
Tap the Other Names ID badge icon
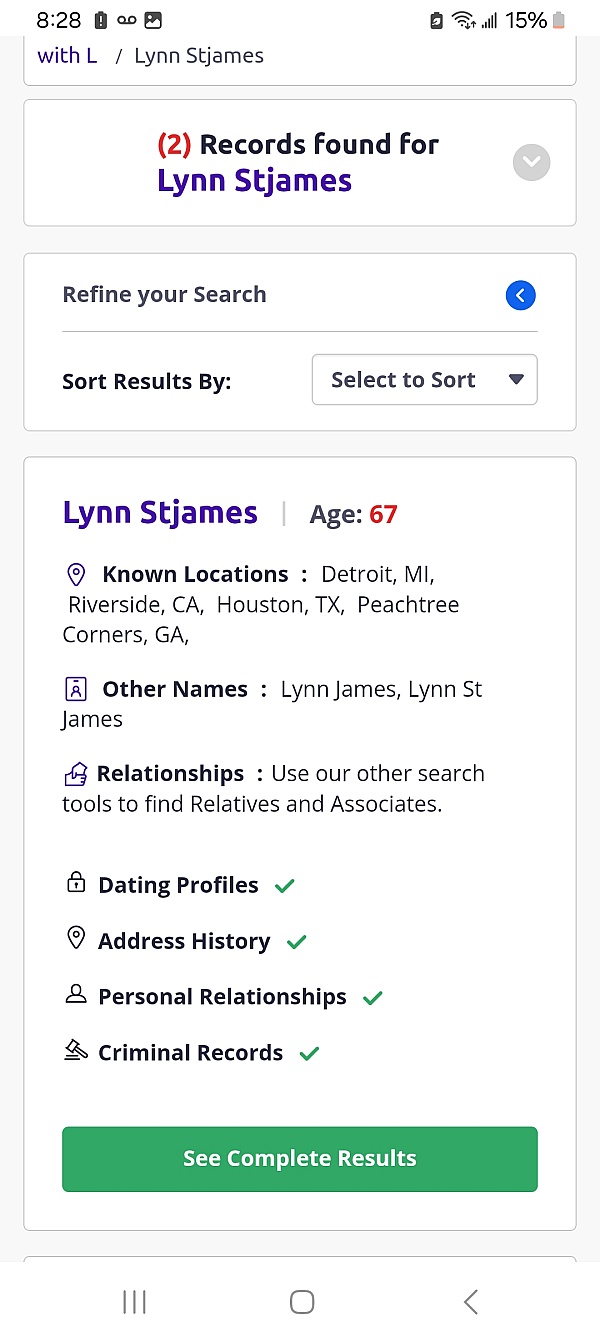75,689
